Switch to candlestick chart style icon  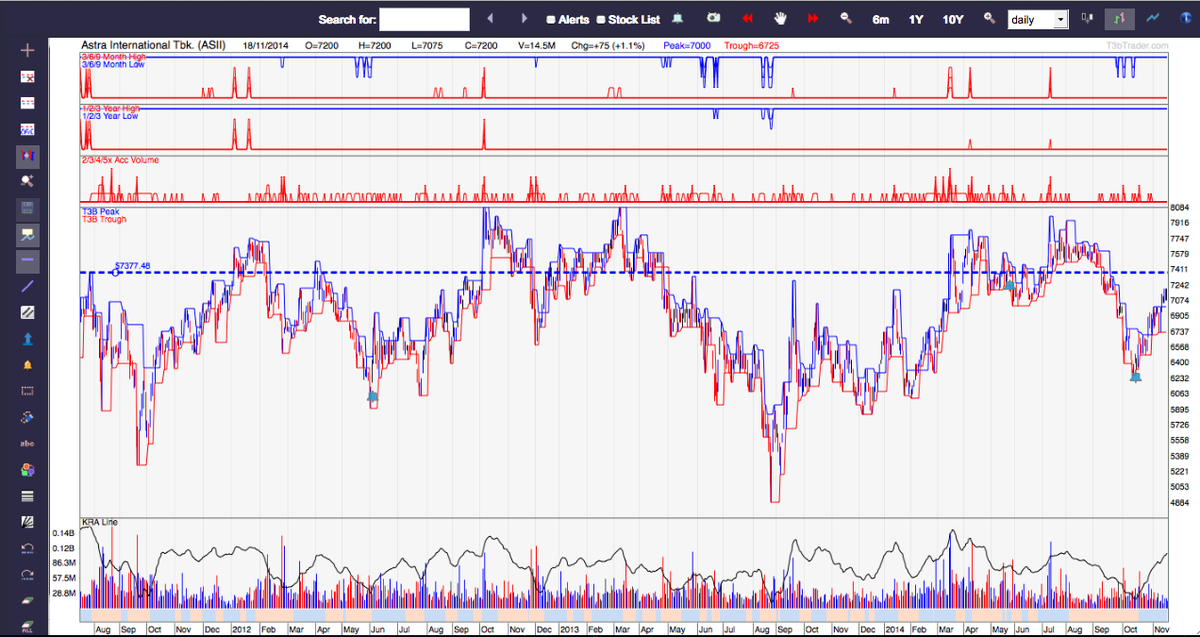pyautogui.click(x=1087, y=19)
